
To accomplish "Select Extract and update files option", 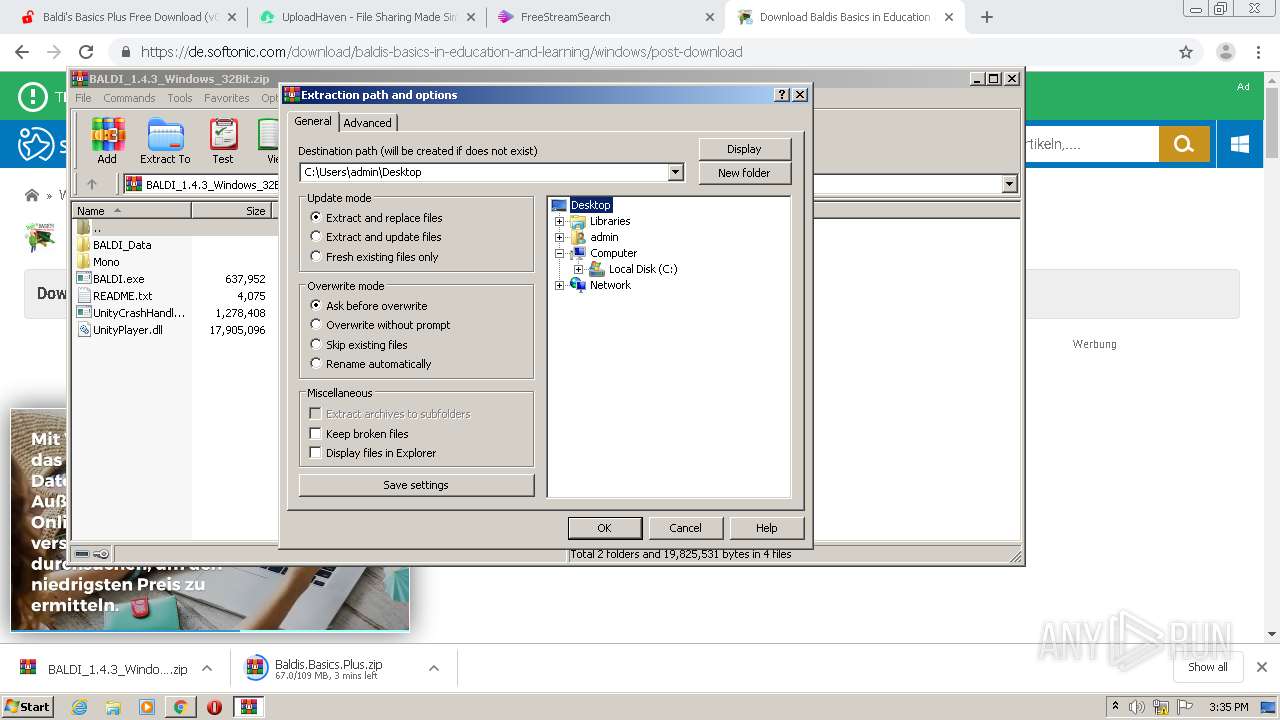I will tap(316, 237).
